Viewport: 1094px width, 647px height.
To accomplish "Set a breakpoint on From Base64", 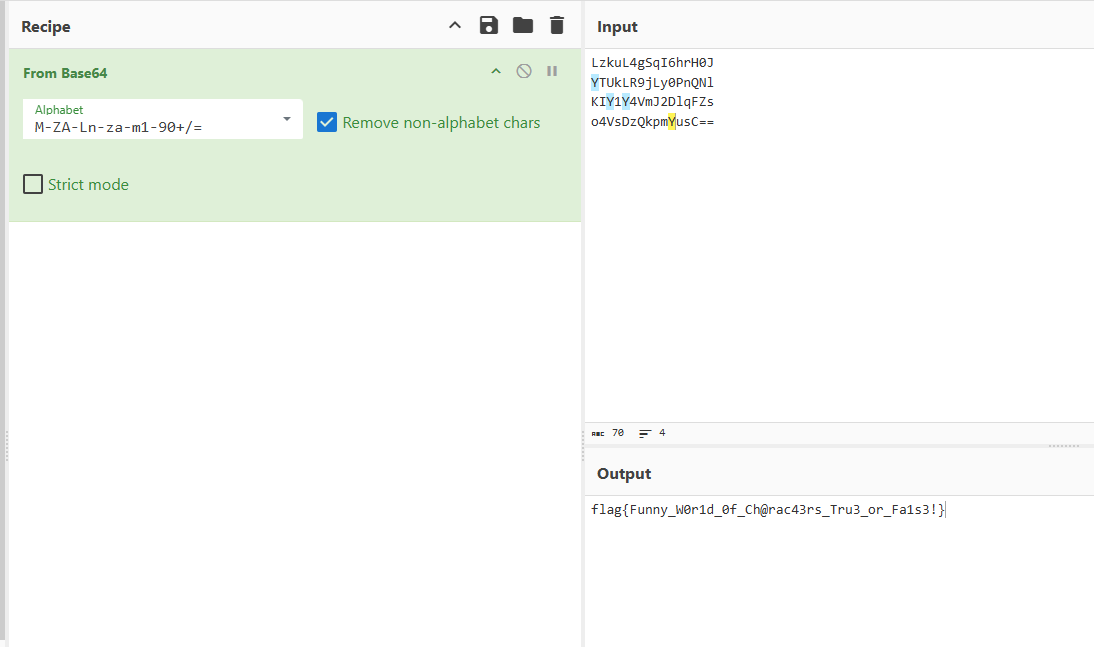I will 552,72.
